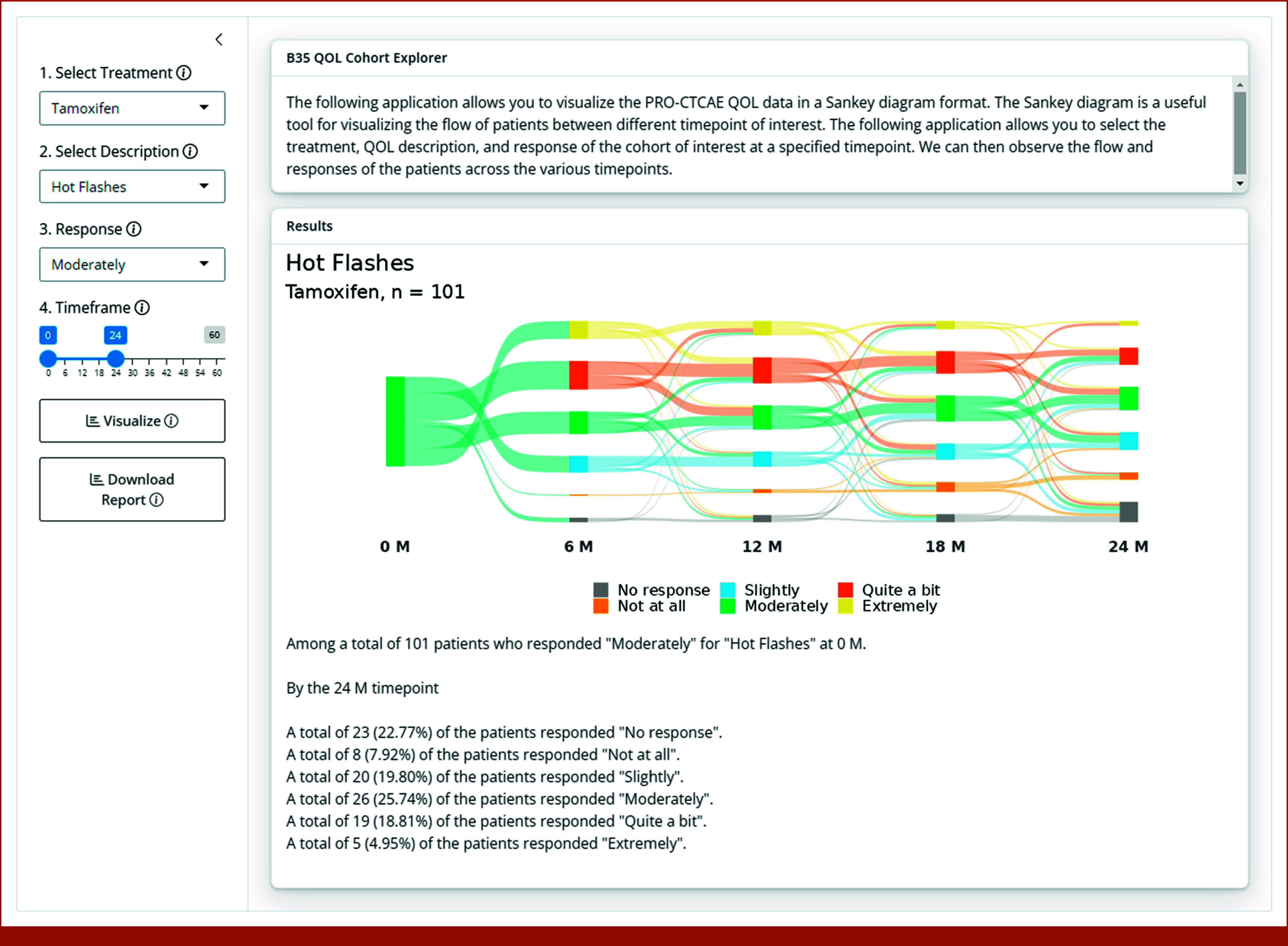Click the Slightly legend color swatch
The width and height of the screenshot is (1288, 946).
click(x=727, y=590)
